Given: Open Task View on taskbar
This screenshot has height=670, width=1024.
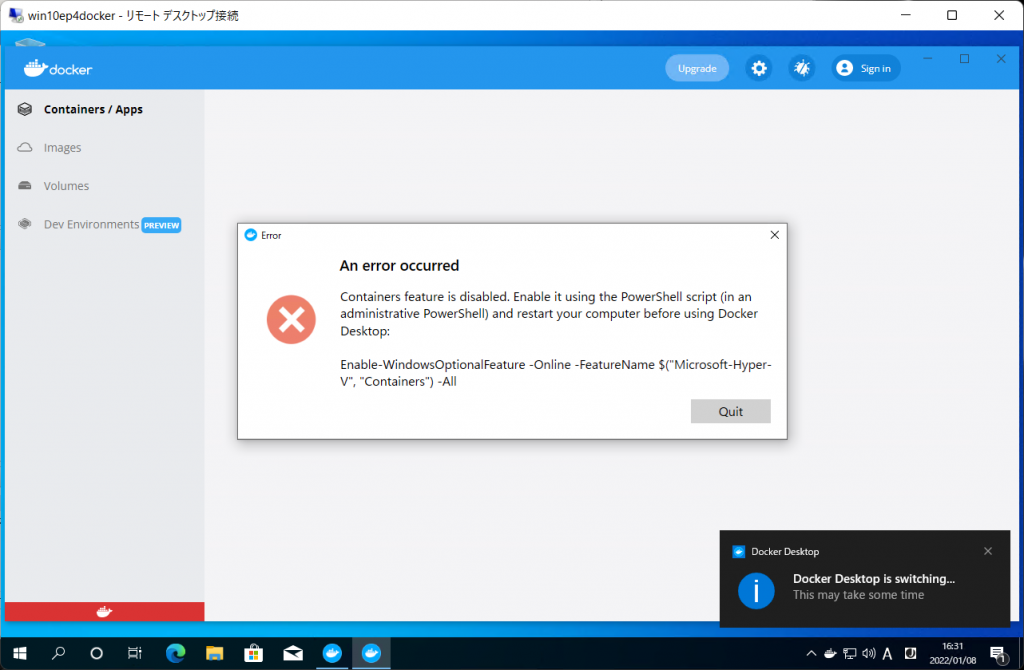Looking at the screenshot, I should (x=135, y=653).
